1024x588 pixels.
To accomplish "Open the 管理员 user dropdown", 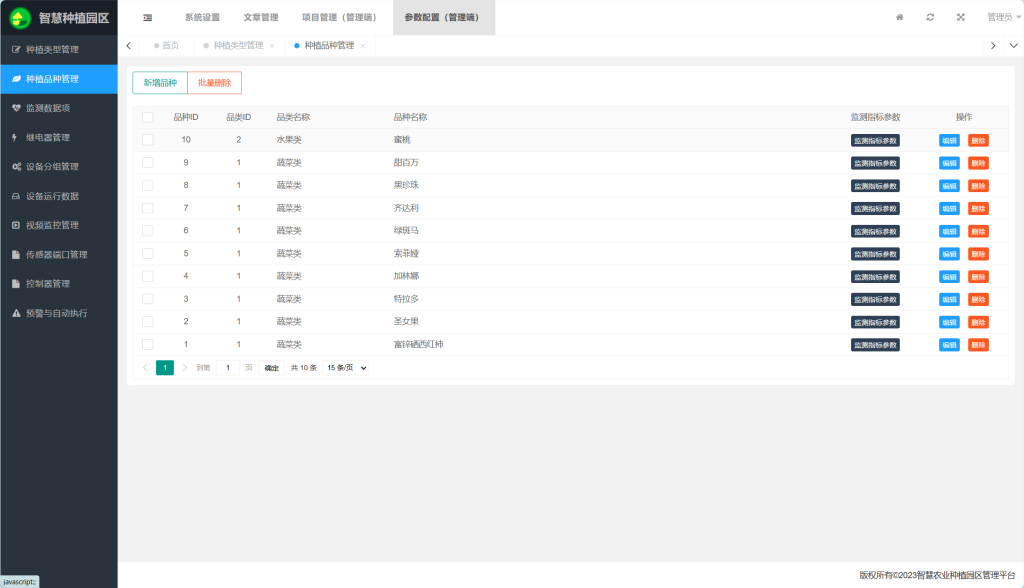I will point(1000,17).
